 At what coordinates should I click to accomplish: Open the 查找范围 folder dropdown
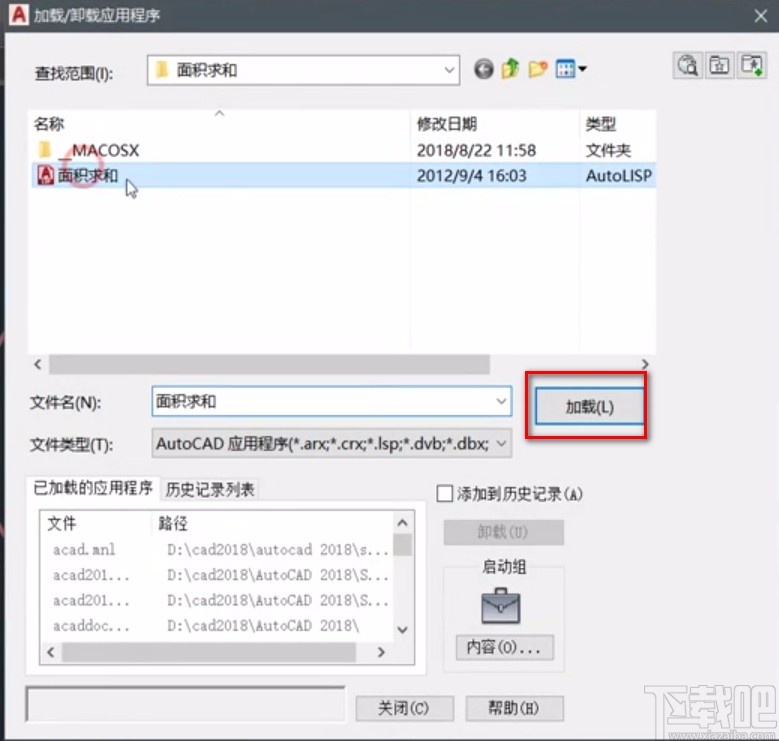coord(303,70)
